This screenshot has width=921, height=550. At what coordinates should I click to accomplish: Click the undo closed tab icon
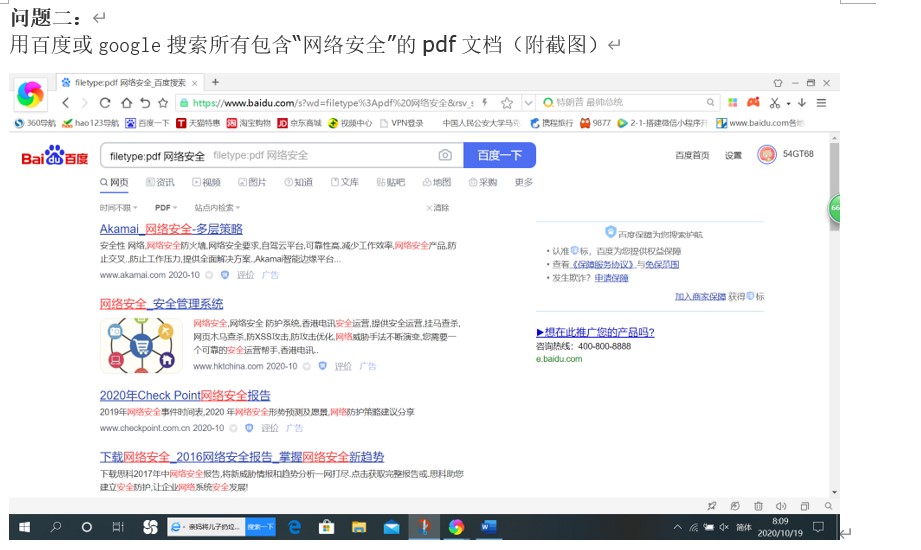point(145,103)
